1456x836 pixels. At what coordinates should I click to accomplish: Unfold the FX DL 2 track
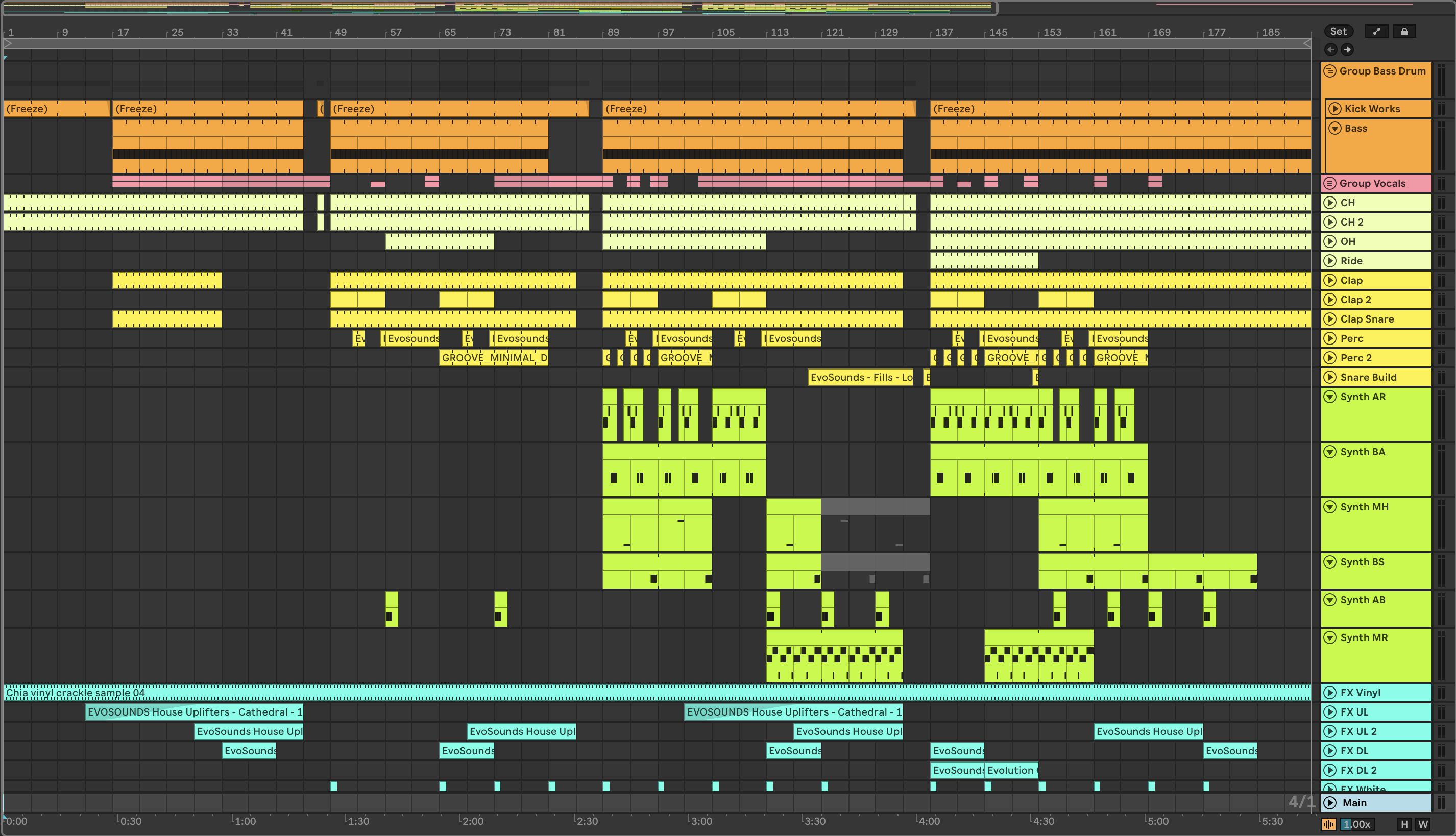(1330, 771)
